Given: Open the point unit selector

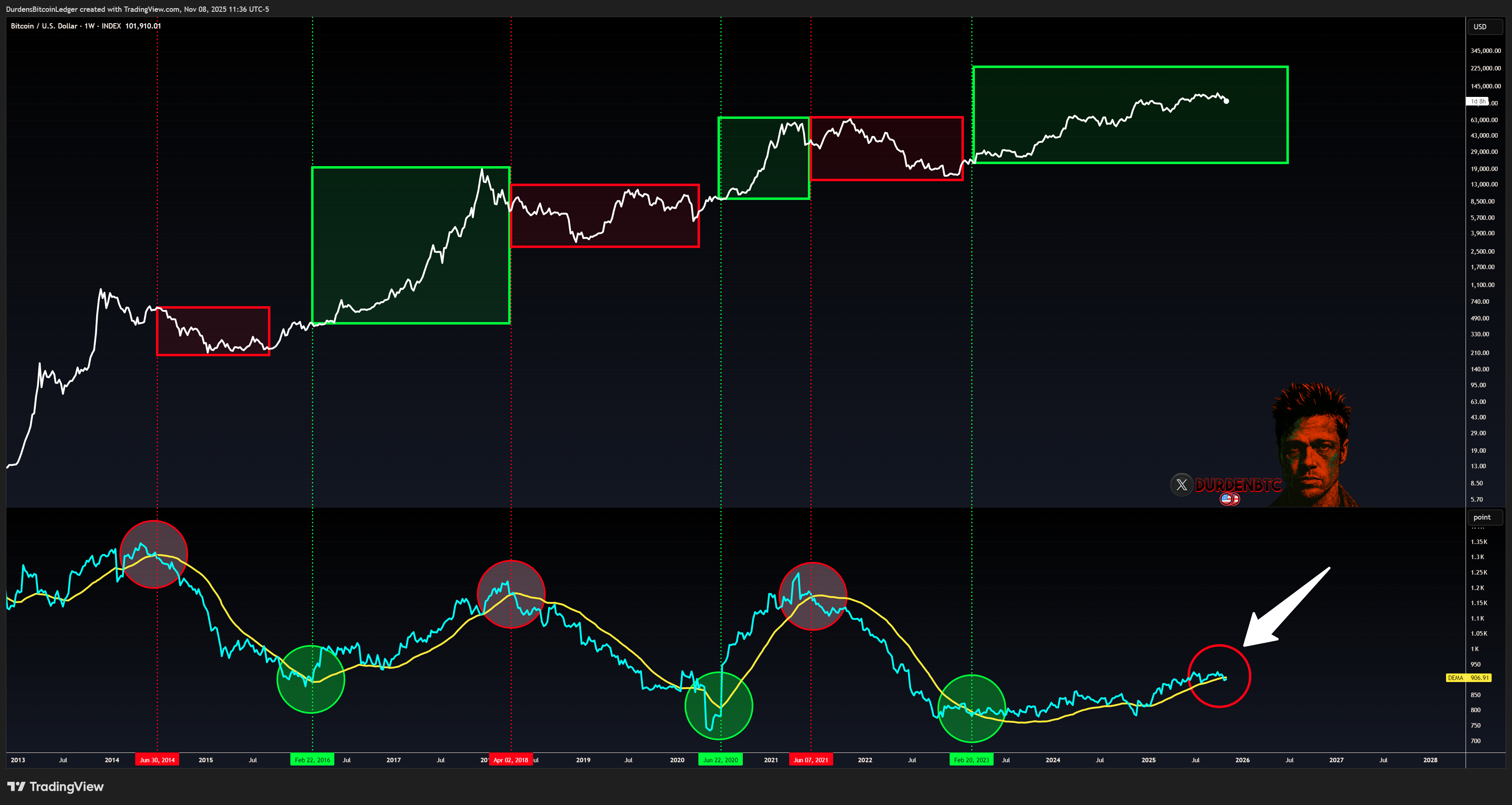Looking at the screenshot, I should coord(1485,518).
